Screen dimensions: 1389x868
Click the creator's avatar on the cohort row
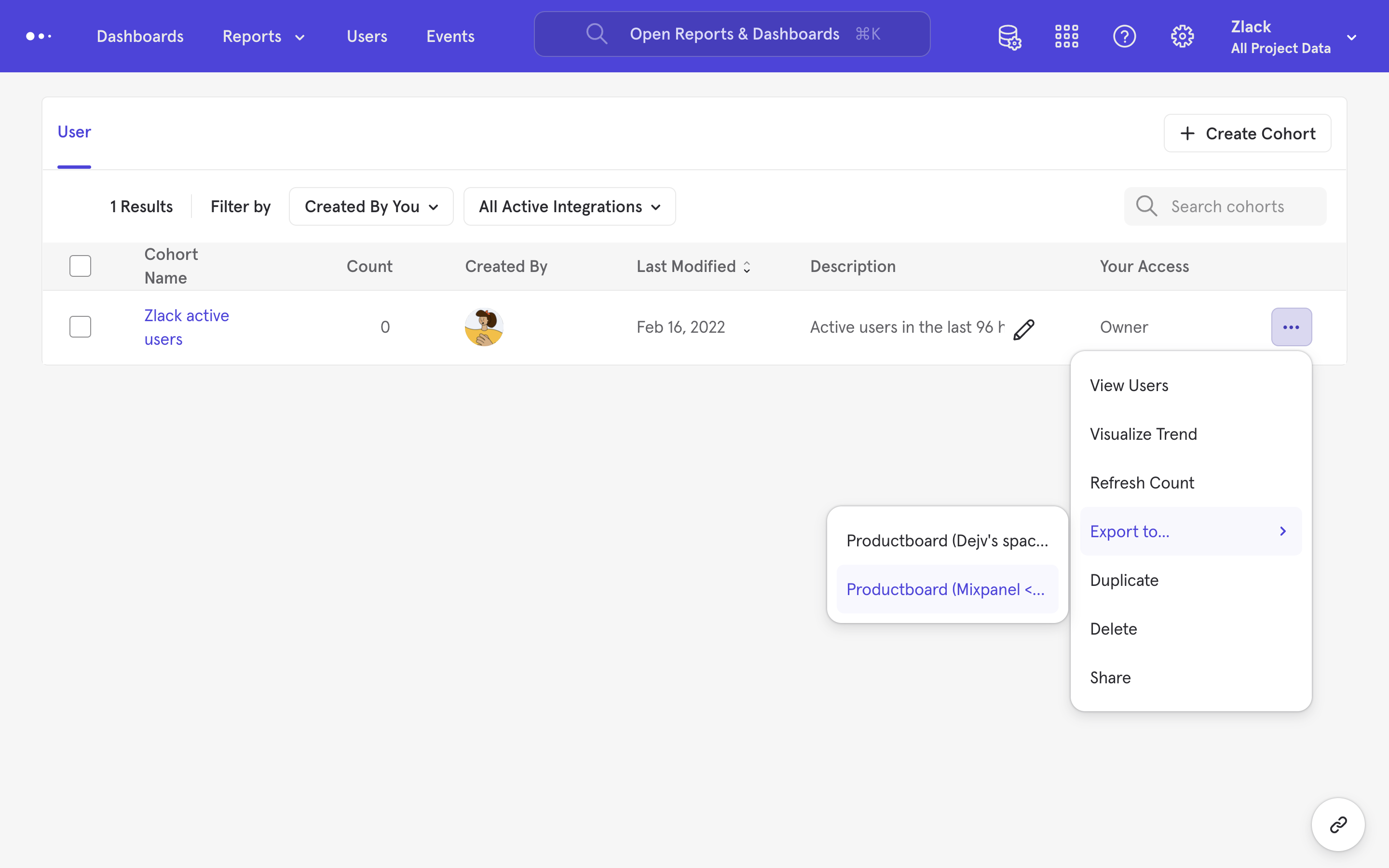[483, 326]
